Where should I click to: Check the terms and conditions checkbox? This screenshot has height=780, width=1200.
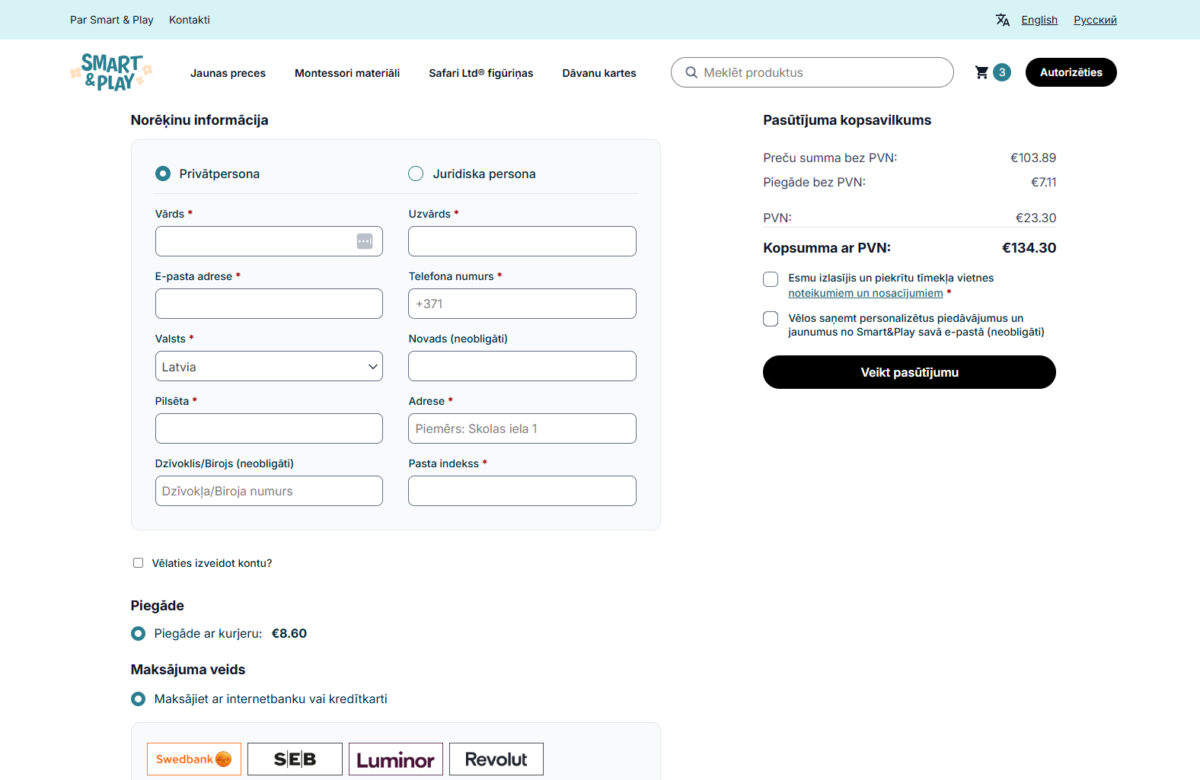coord(770,279)
